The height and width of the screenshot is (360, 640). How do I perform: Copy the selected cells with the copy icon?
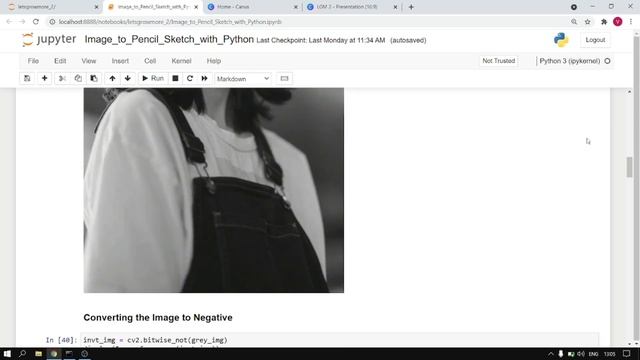point(78,78)
